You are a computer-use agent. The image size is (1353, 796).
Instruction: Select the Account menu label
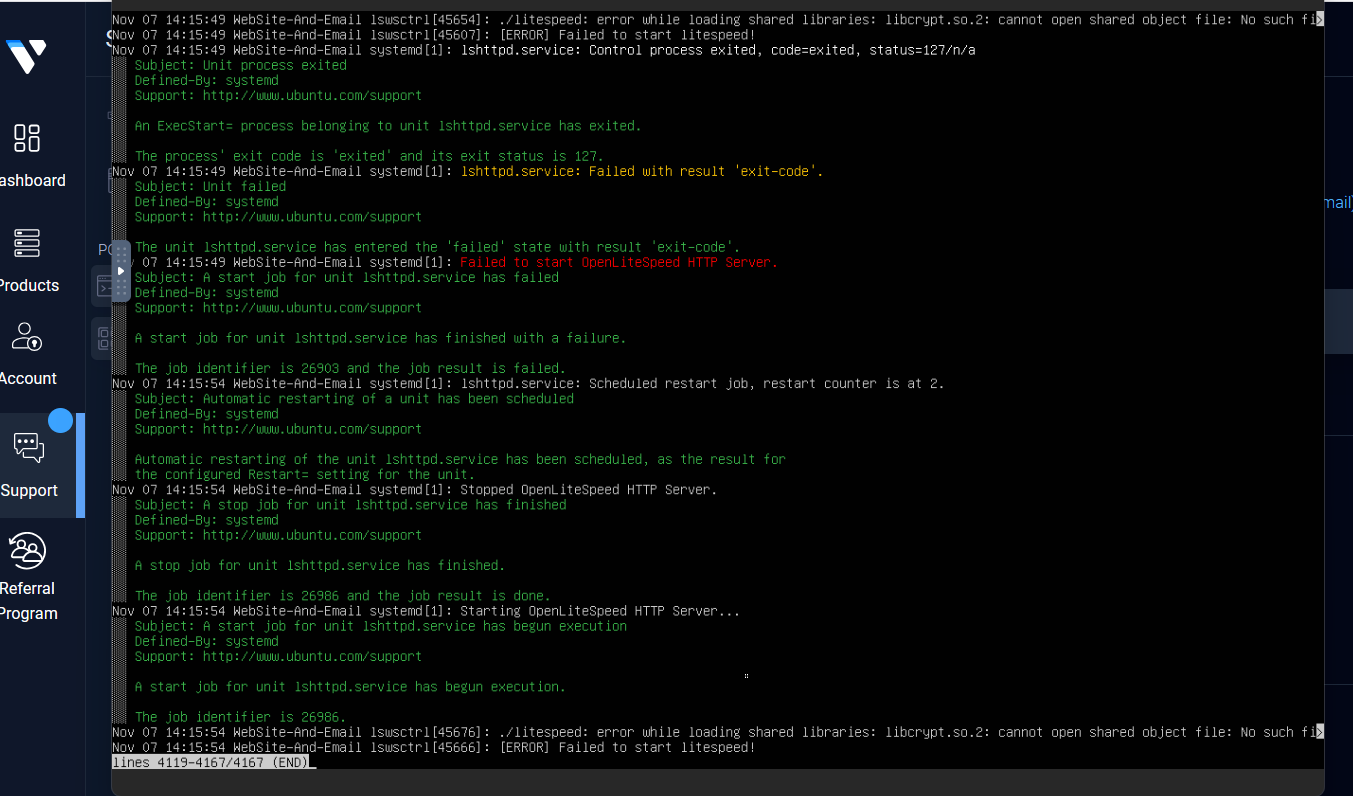[x=28, y=379]
